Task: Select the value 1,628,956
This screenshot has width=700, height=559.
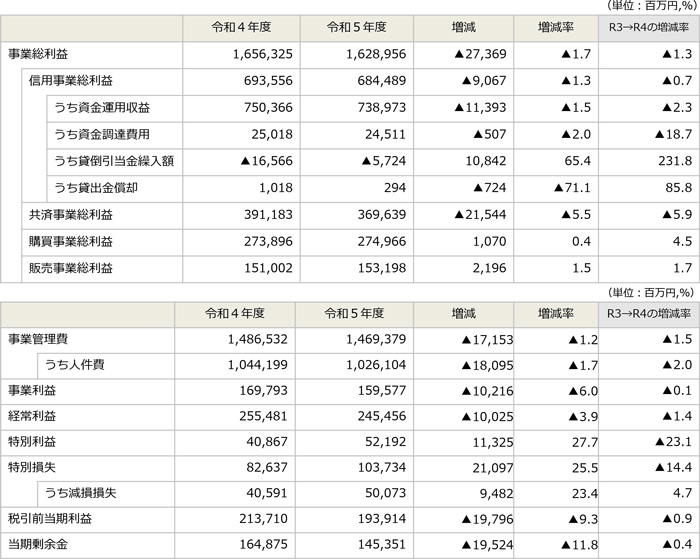Action: coord(376,54)
